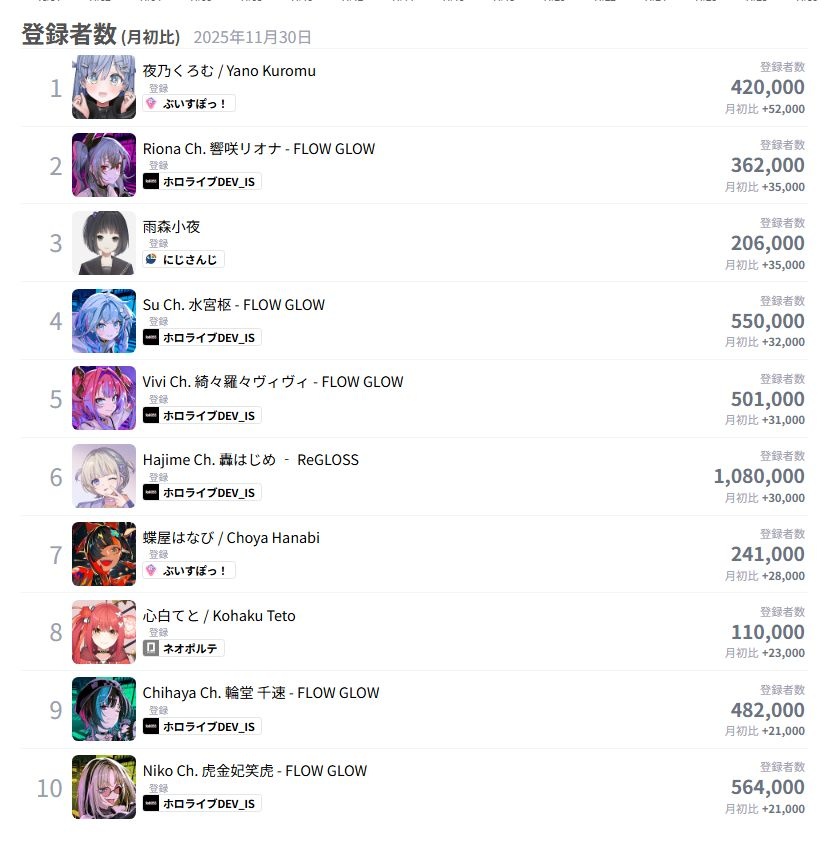The width and height of the screenshot is (826, 844).
Task: Open Yano Kuromu's avatar thumbnail
Action: click(x=104, y=87)
